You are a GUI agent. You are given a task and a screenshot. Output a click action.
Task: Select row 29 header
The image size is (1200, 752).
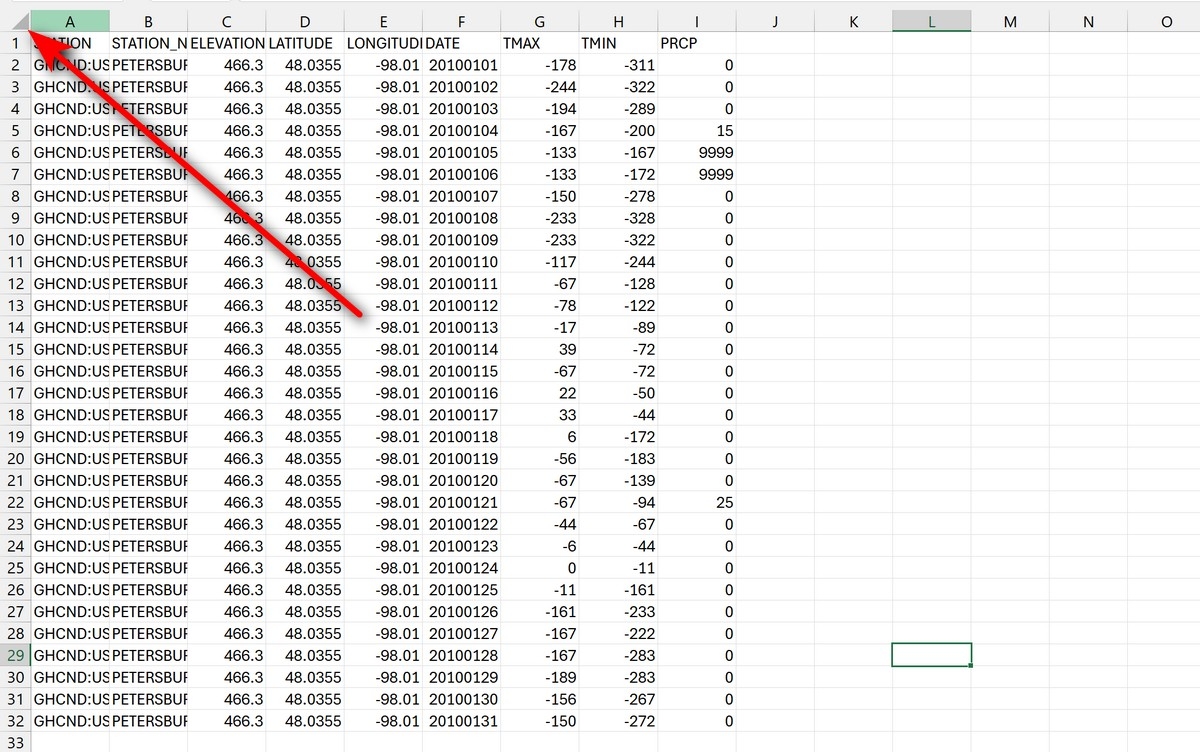tap(15, 655)
